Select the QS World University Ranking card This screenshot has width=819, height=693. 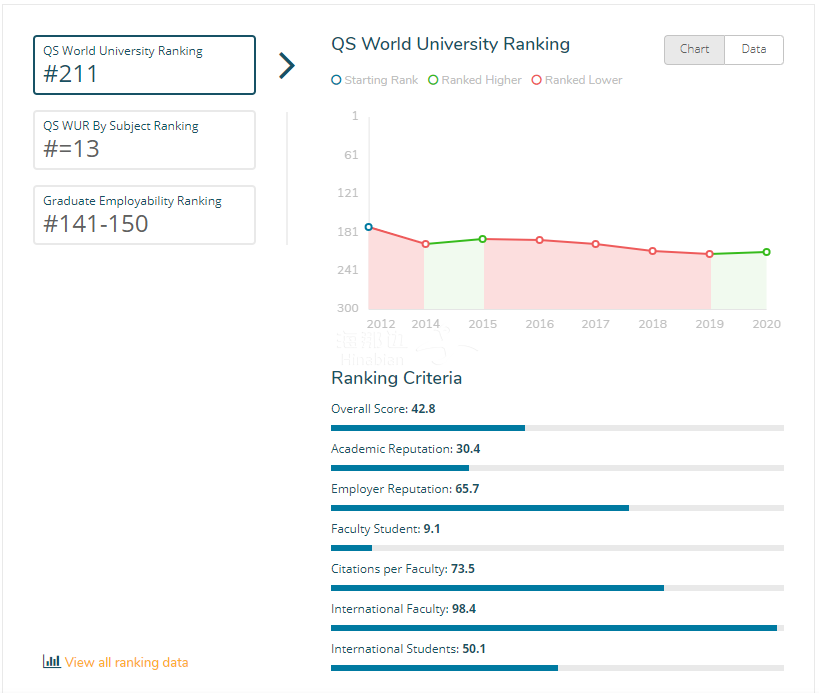(x=144, y=65)
